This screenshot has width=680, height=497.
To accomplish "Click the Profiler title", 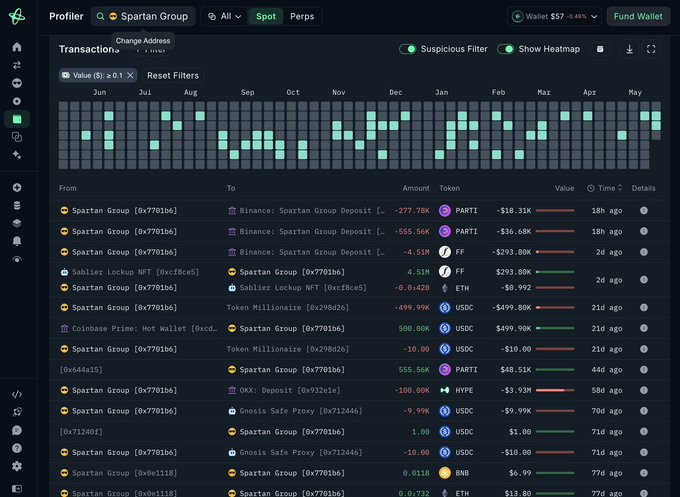I will pyautogui.click(x=66, y=16).
